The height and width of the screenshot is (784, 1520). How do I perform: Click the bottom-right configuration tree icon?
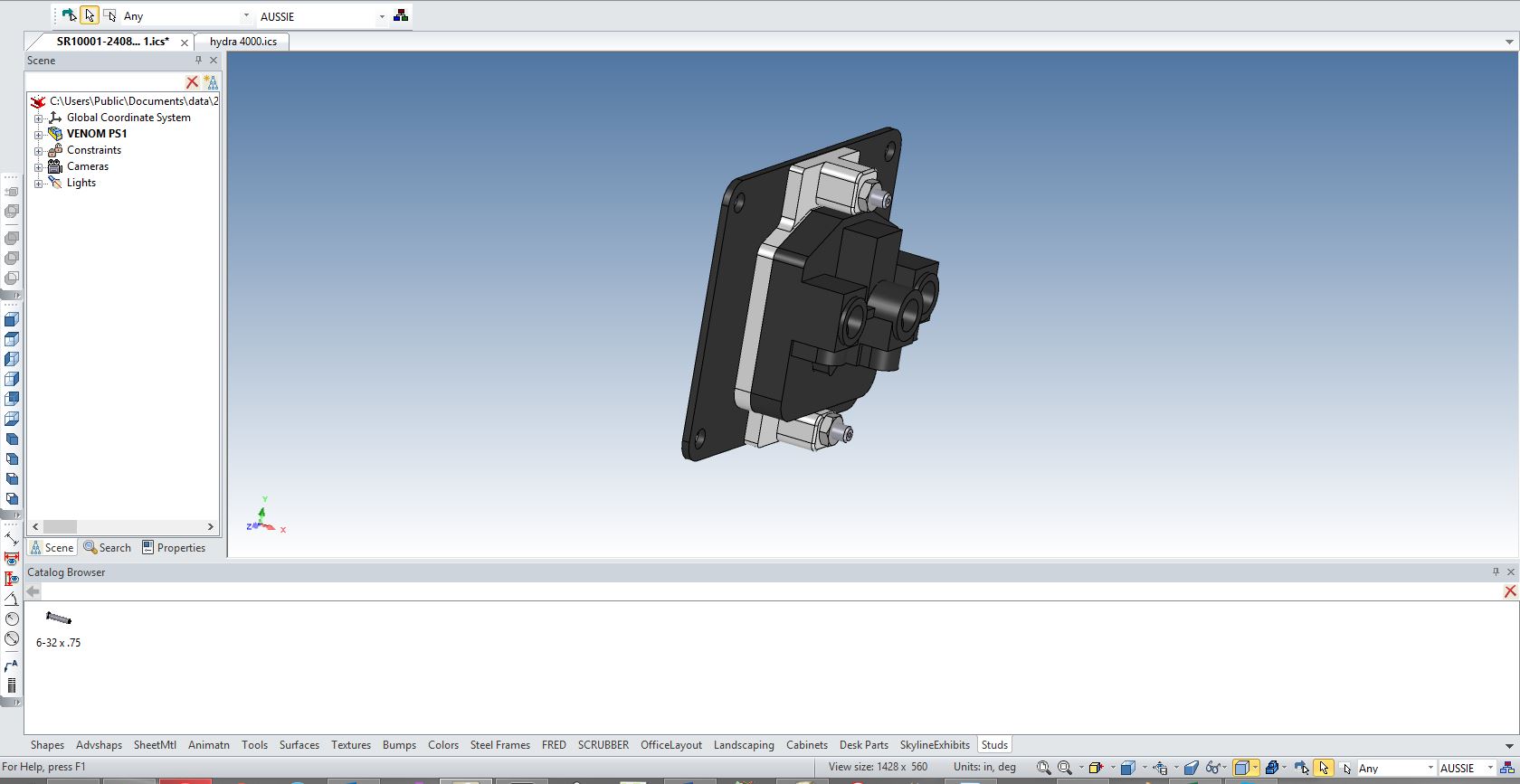(1507, 768)
